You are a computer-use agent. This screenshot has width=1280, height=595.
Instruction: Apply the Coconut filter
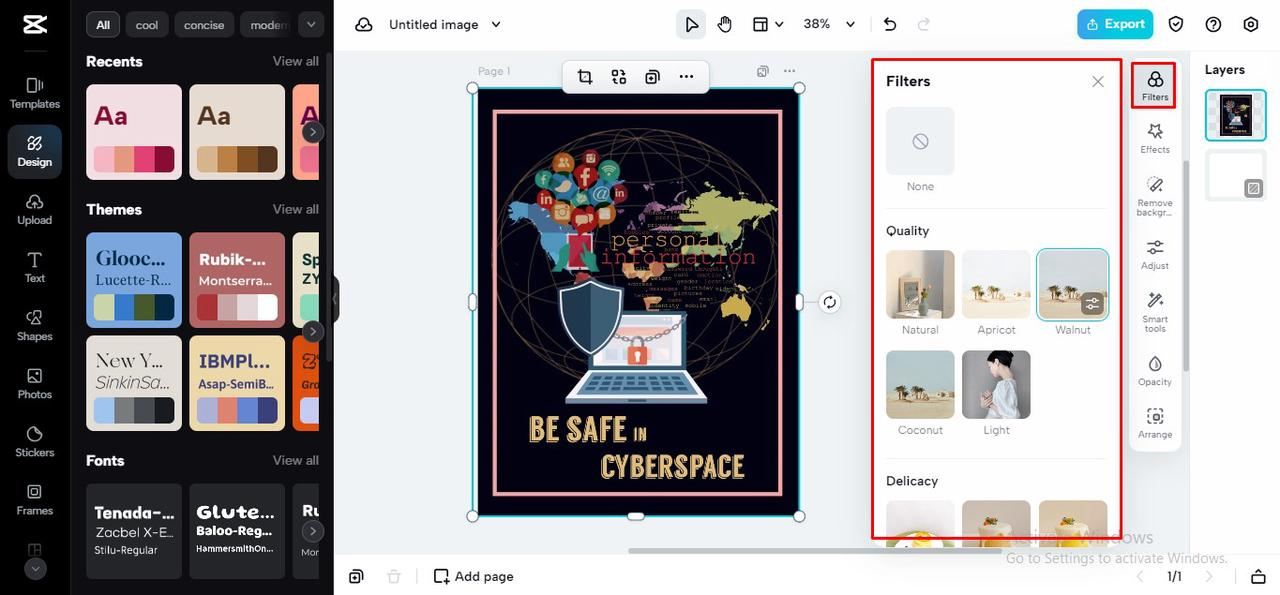tap(920, 384)
